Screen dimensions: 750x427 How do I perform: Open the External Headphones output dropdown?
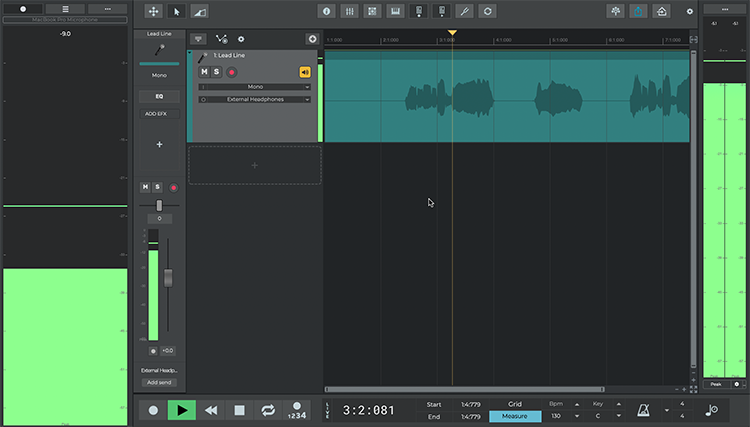[255, 99]
